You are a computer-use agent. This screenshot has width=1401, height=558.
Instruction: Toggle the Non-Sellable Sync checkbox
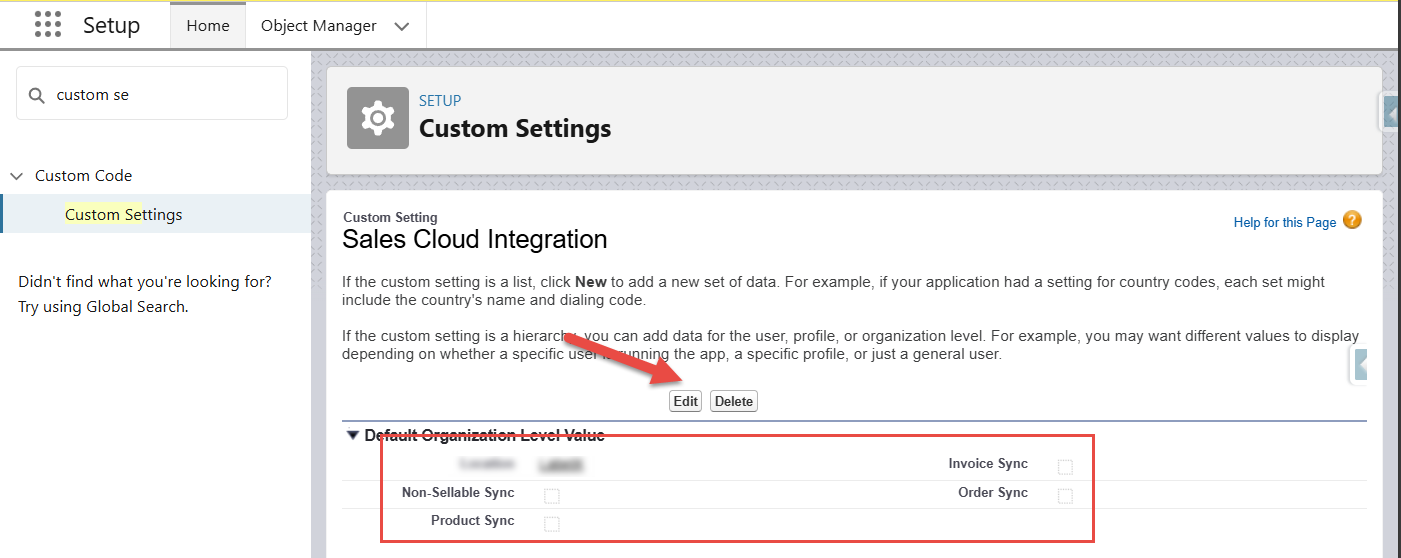(x=551, y=496)
